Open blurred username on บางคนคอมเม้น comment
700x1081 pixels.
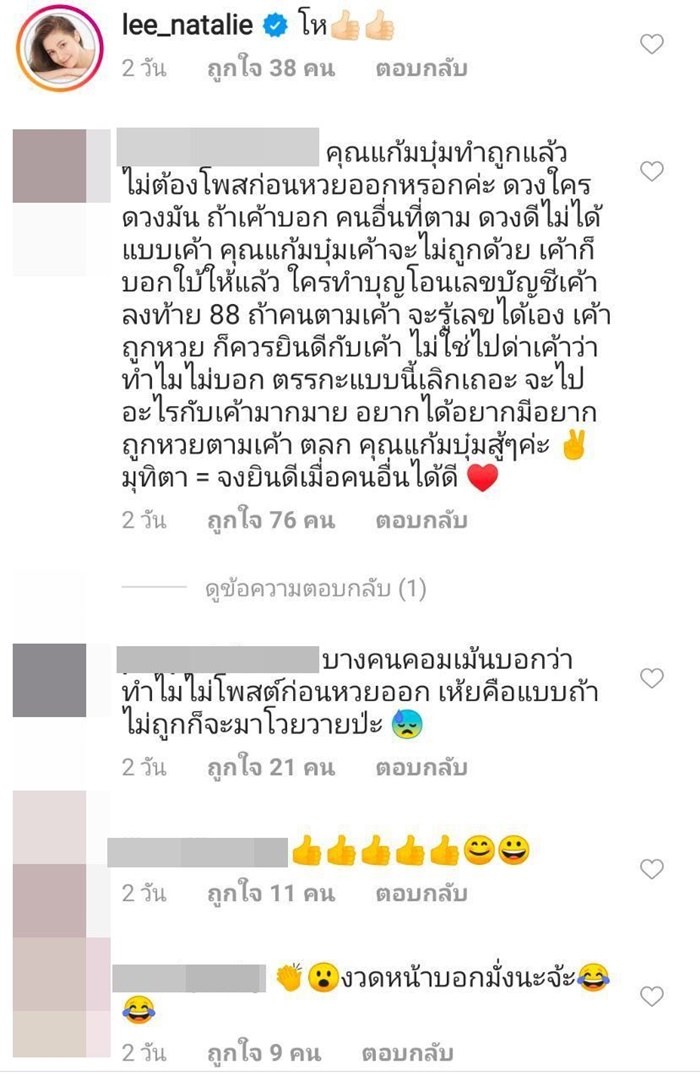218,658
